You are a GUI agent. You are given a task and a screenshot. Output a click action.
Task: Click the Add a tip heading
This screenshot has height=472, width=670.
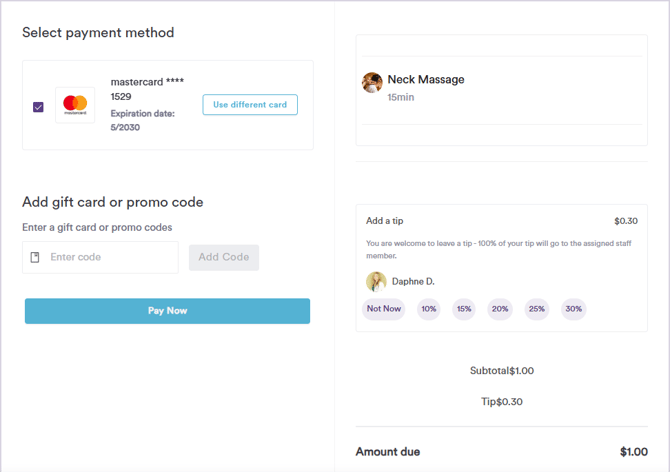[385, 221]
